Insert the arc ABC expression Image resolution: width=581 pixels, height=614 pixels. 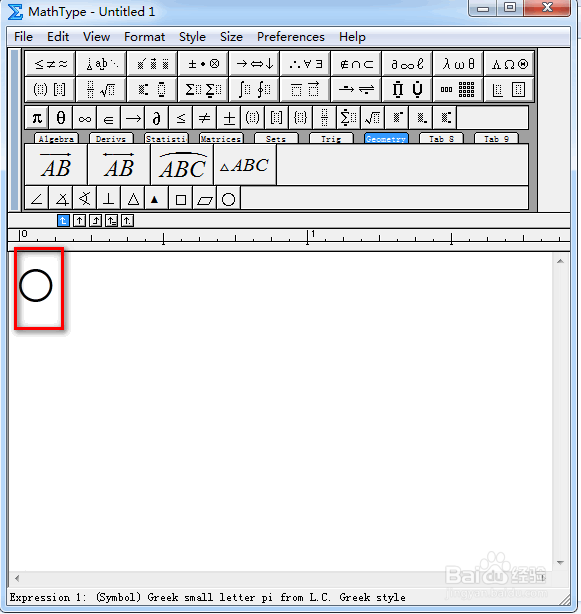(182, 164)
